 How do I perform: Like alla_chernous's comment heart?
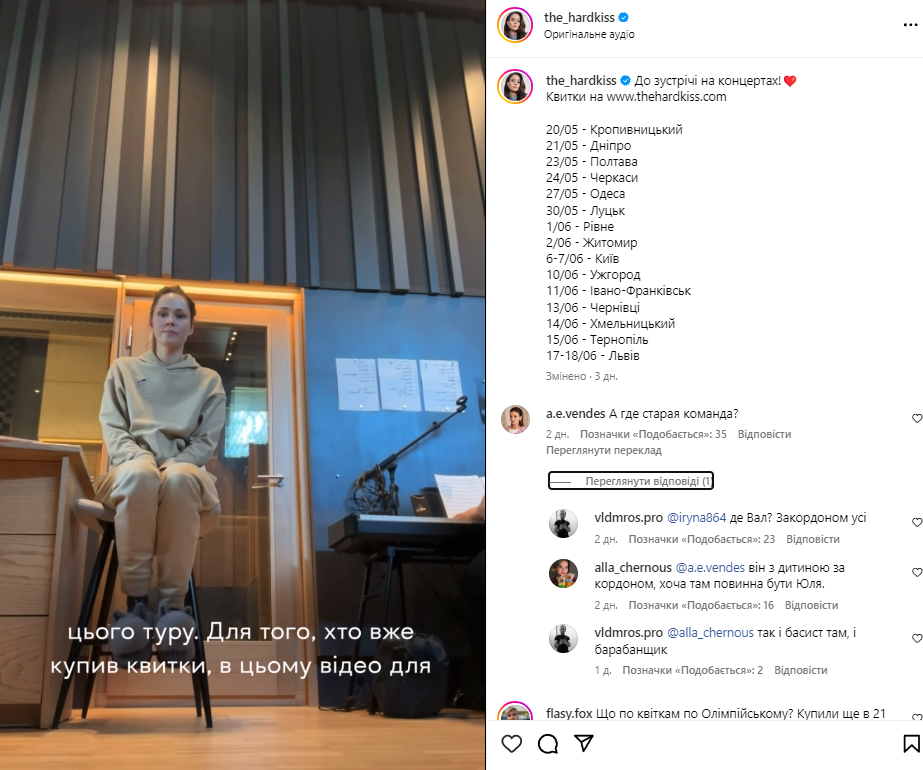coord(917,572)
